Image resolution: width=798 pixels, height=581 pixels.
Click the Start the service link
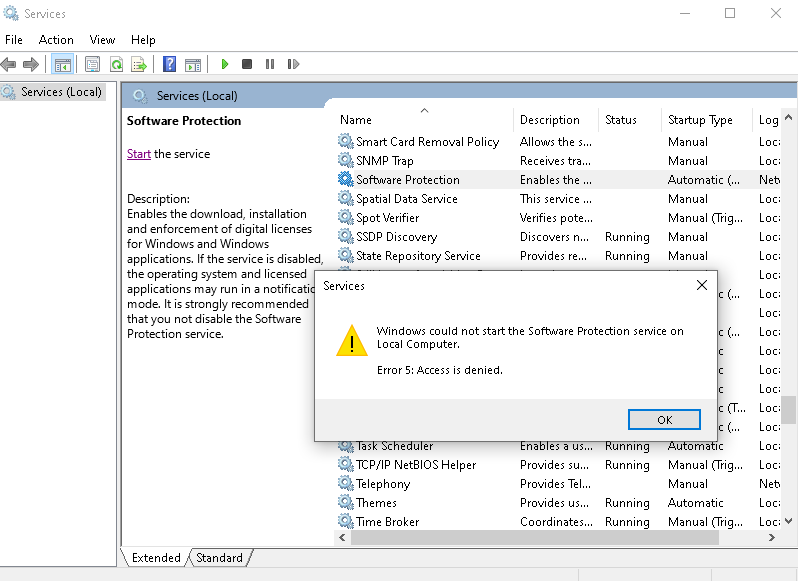(x=138, y=154)
